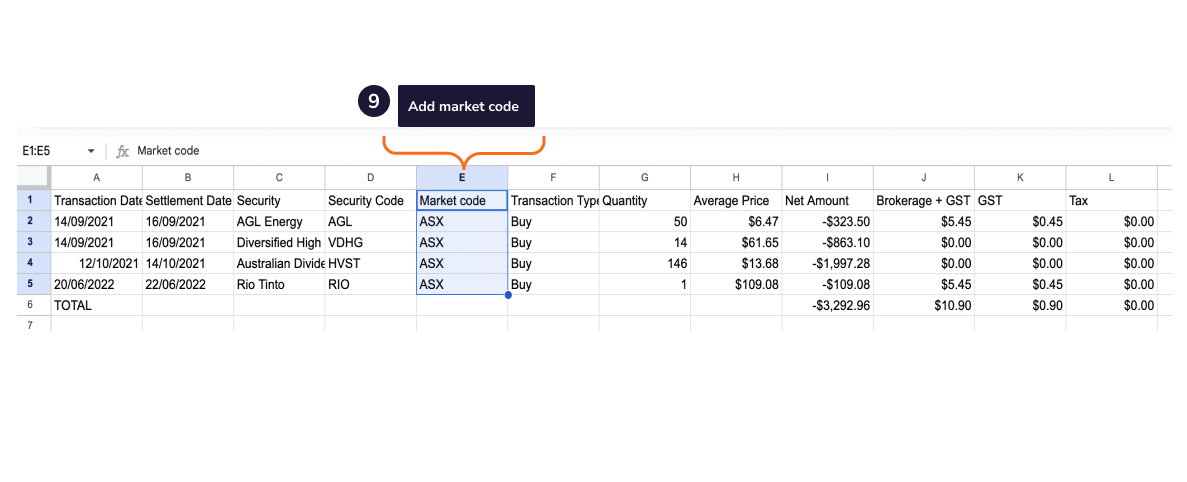
Task: Click the Transaction Date header cell
Action: tap(96, 200)
